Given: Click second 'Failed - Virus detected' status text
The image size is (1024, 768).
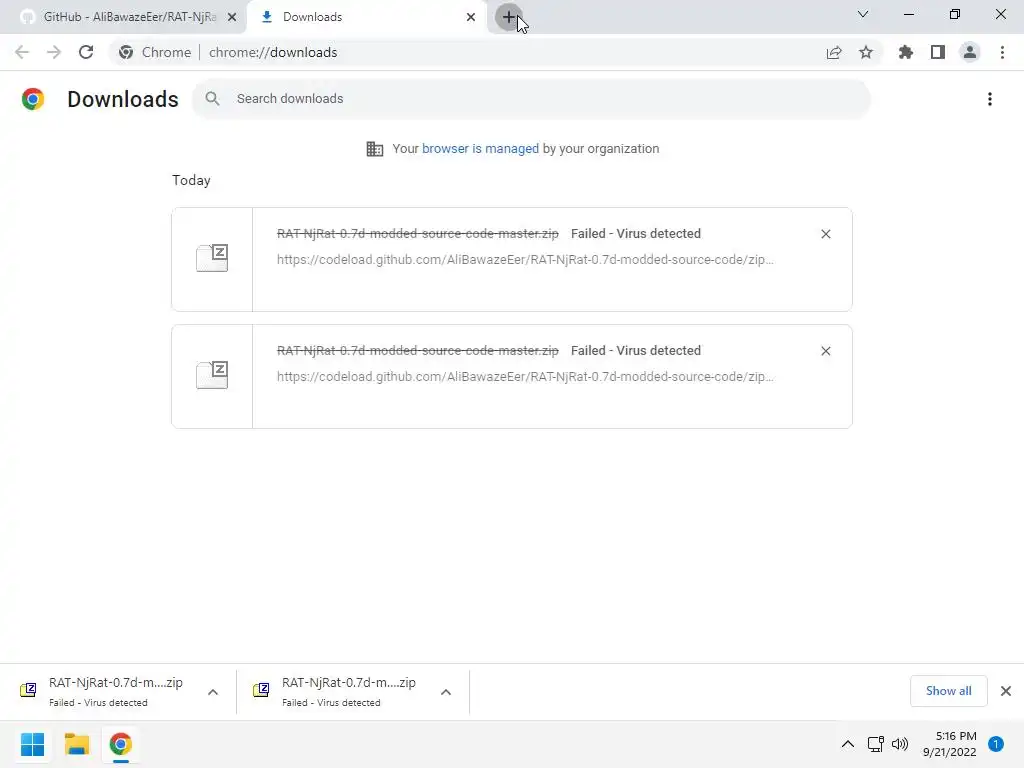Looking at the screenshot, I should click(635, 351).
